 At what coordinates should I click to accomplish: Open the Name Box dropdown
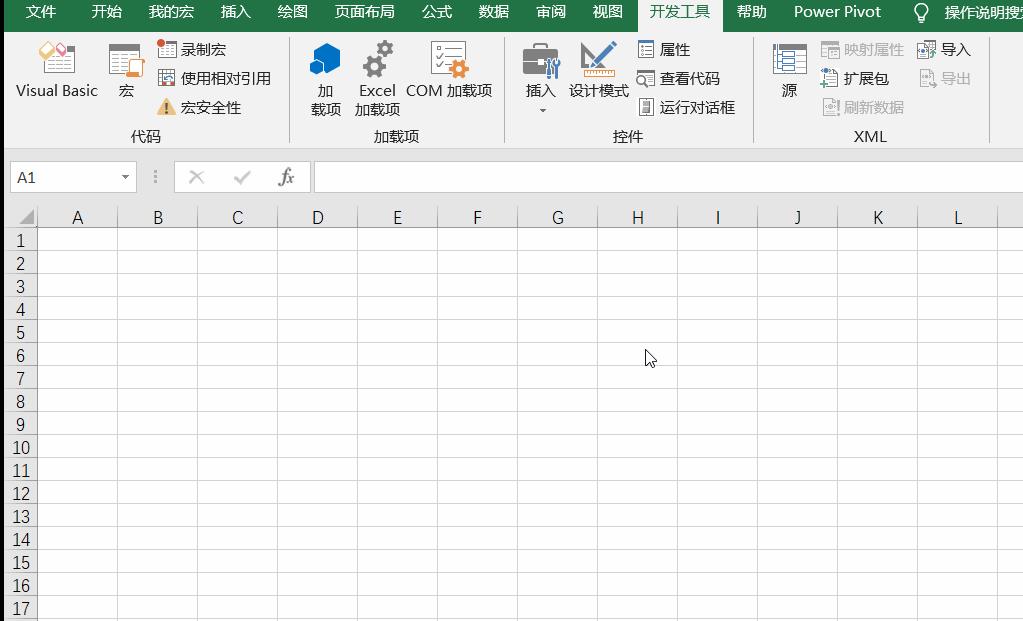coord(124,176)
